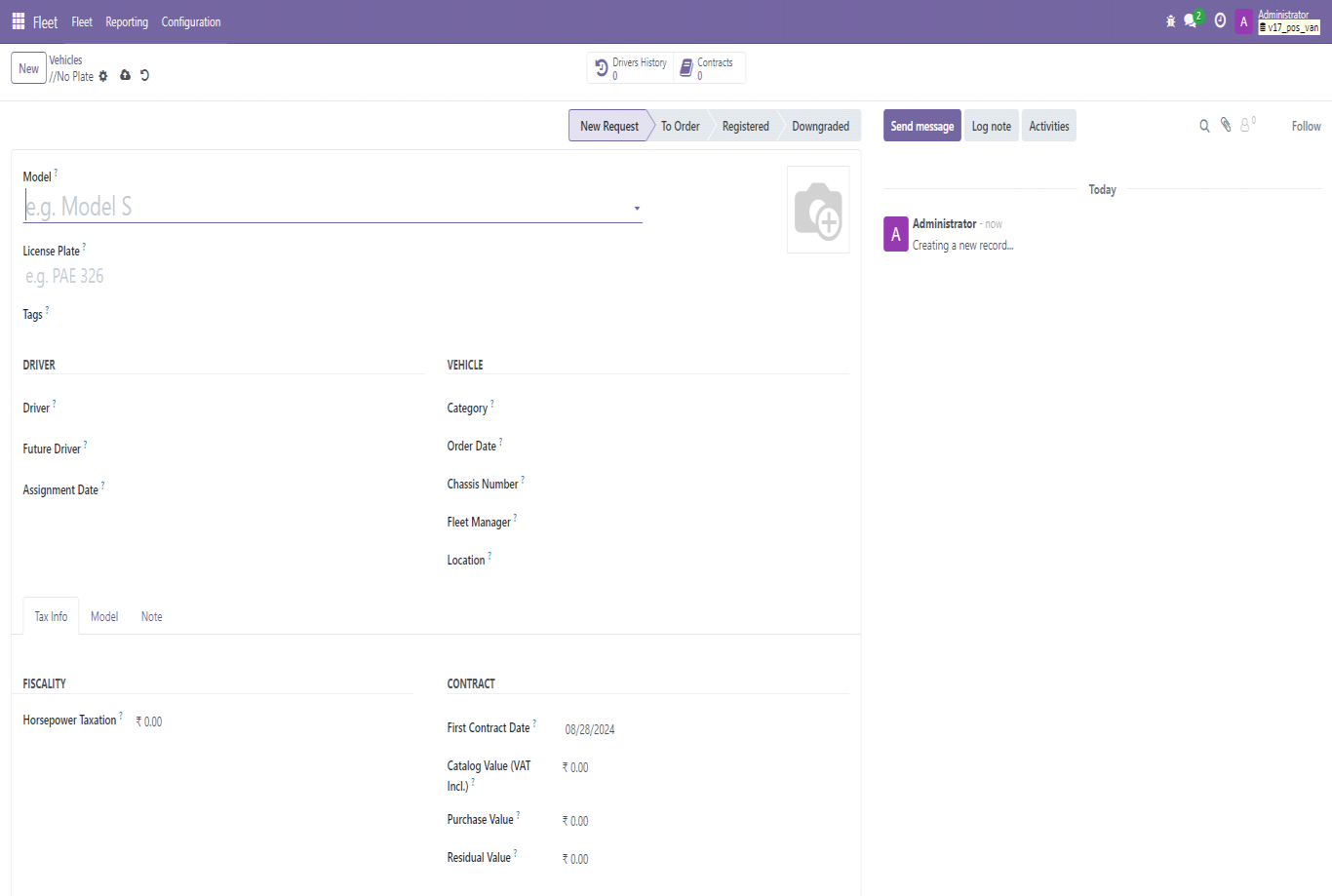Set status to Registered

click(x=745, y=126)
